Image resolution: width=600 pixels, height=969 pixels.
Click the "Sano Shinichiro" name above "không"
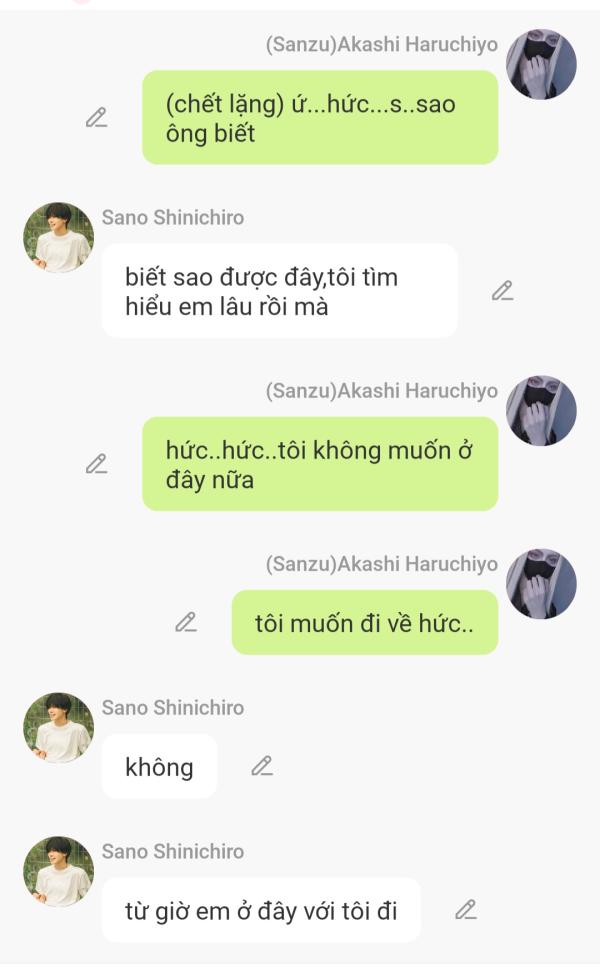coord(172,708)
